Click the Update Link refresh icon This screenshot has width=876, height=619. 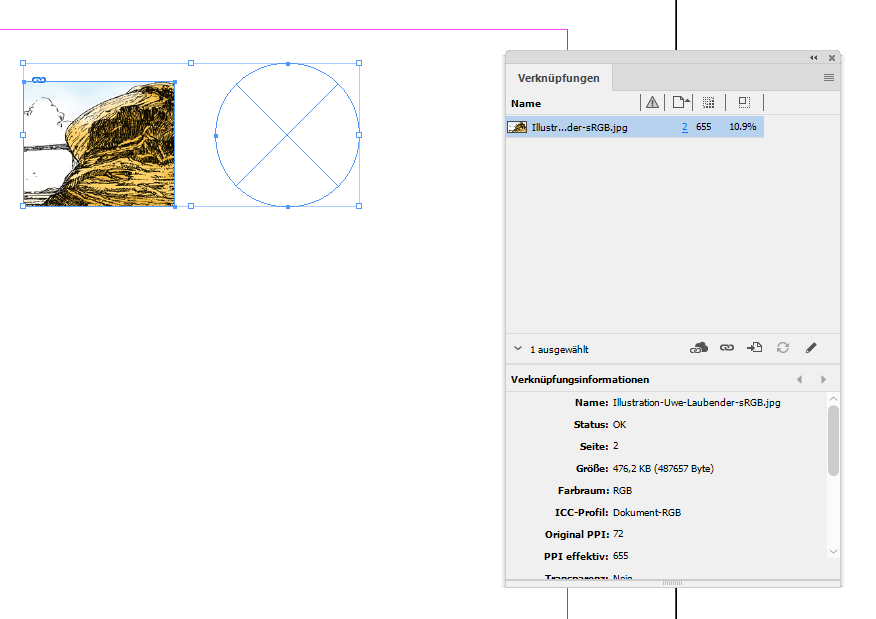click(x=783, y=347)
